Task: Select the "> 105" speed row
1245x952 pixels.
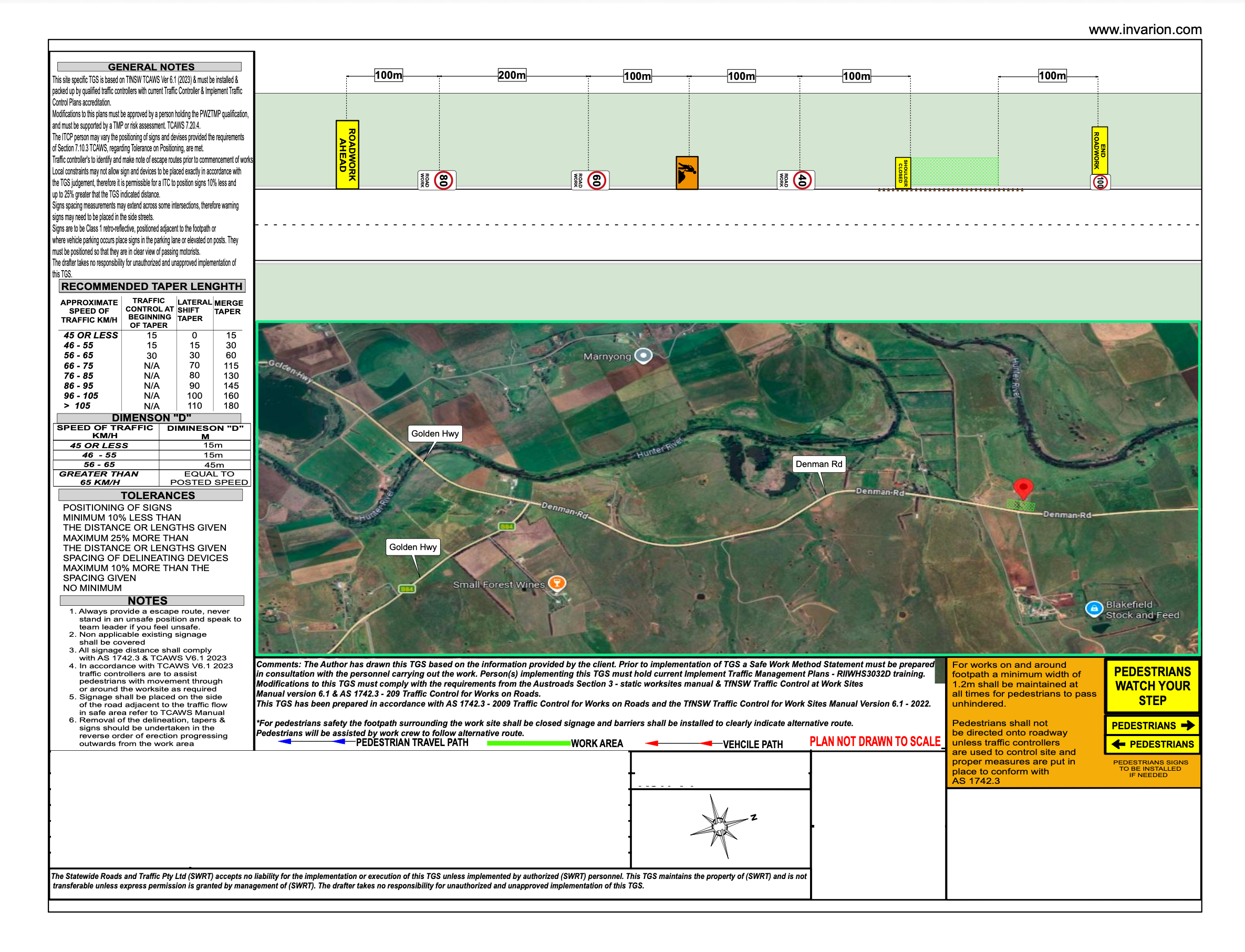Action: pyautogui.click(x=151, y=406)
